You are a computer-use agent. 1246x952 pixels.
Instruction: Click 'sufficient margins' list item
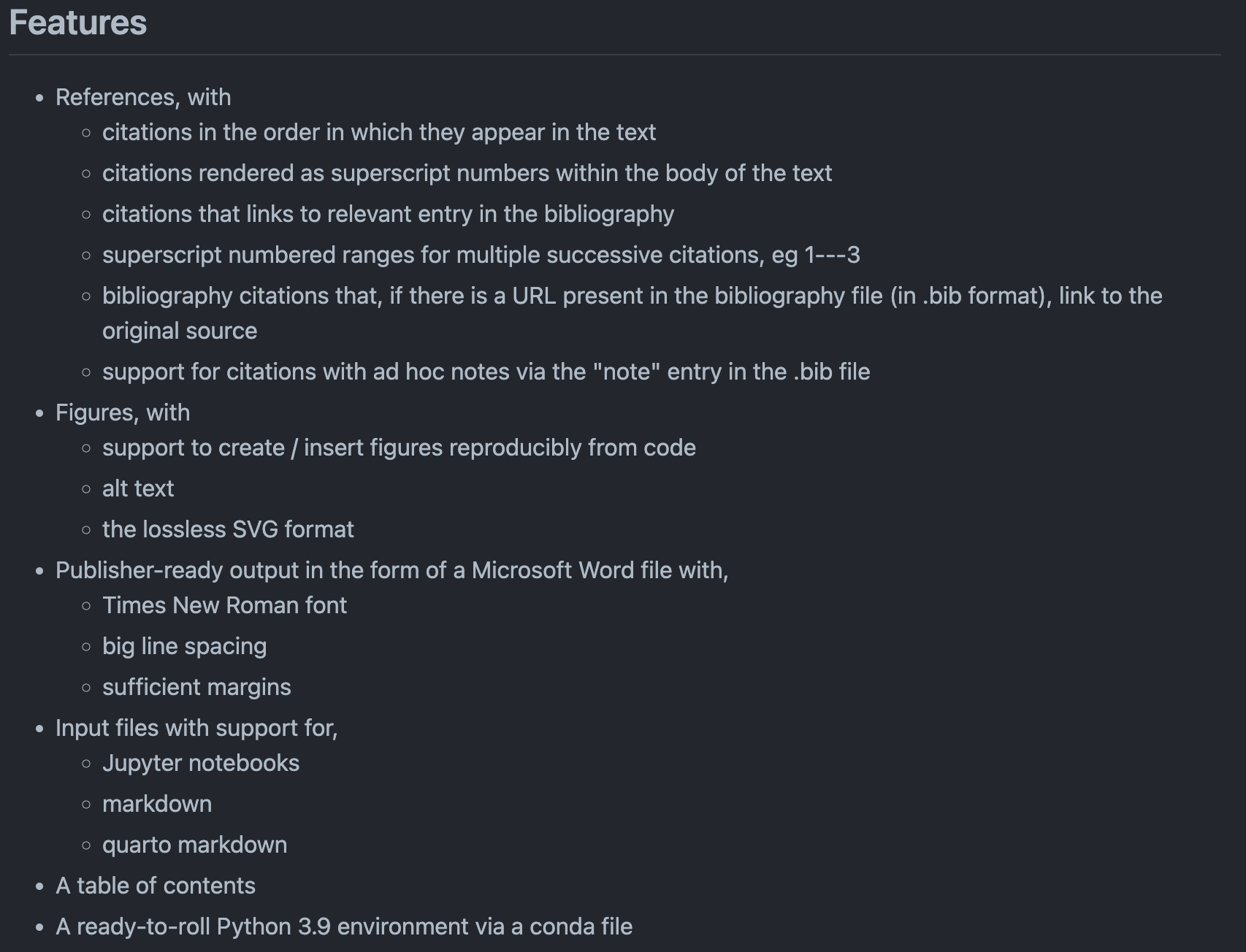click(x=196, y=687)
